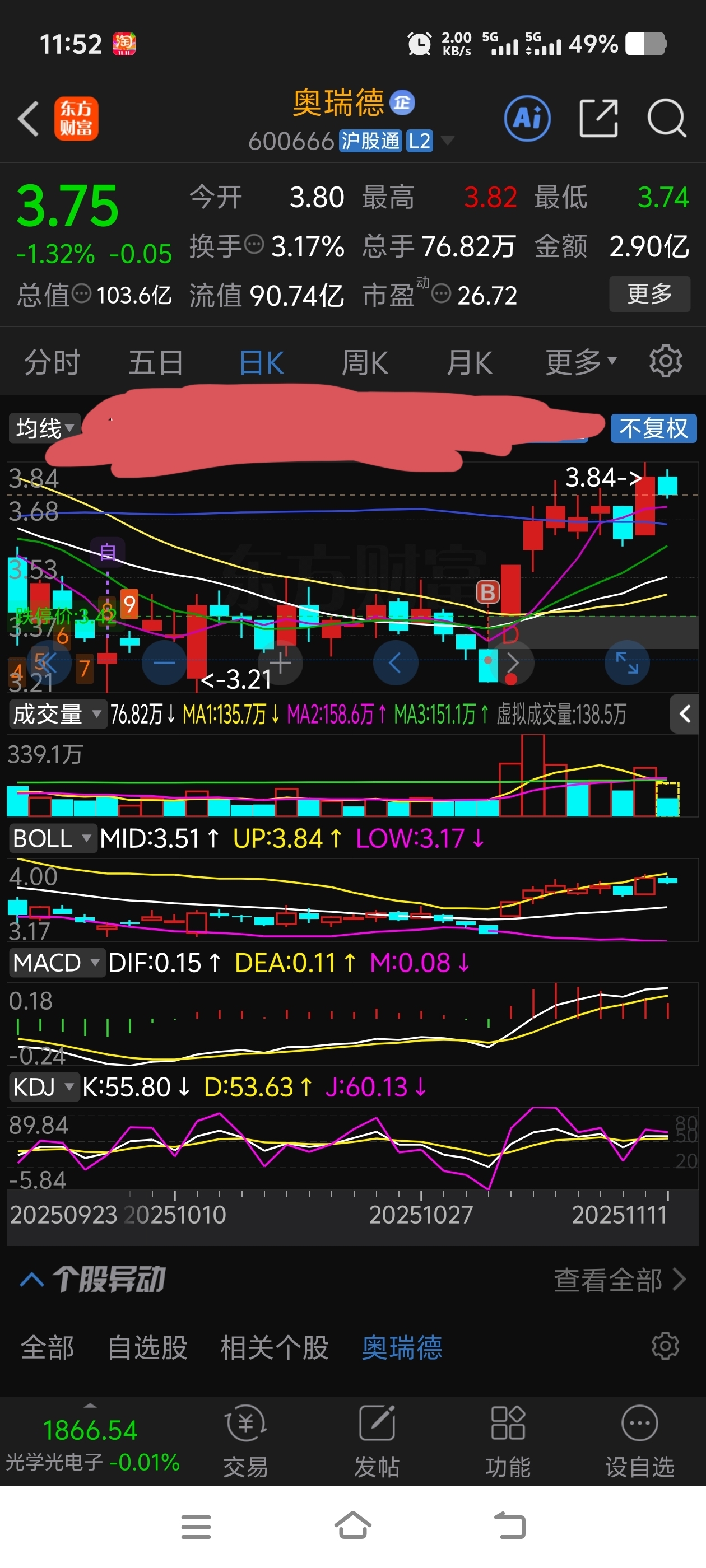Expand chart to fullscreen icon
The width and height of the screenshot is (706, 1568).
coord(627,662)
